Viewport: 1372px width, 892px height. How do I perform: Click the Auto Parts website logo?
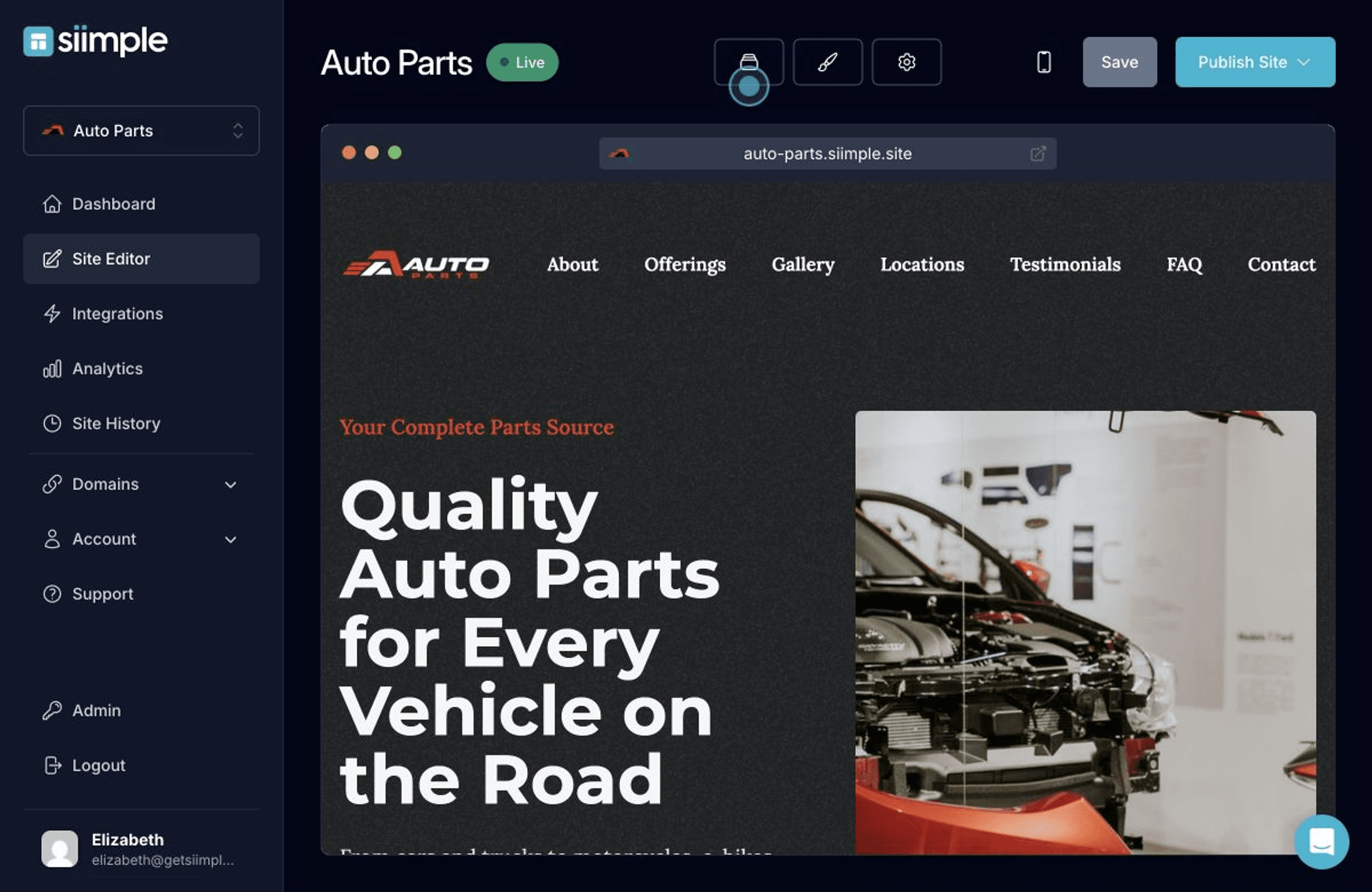416,265
